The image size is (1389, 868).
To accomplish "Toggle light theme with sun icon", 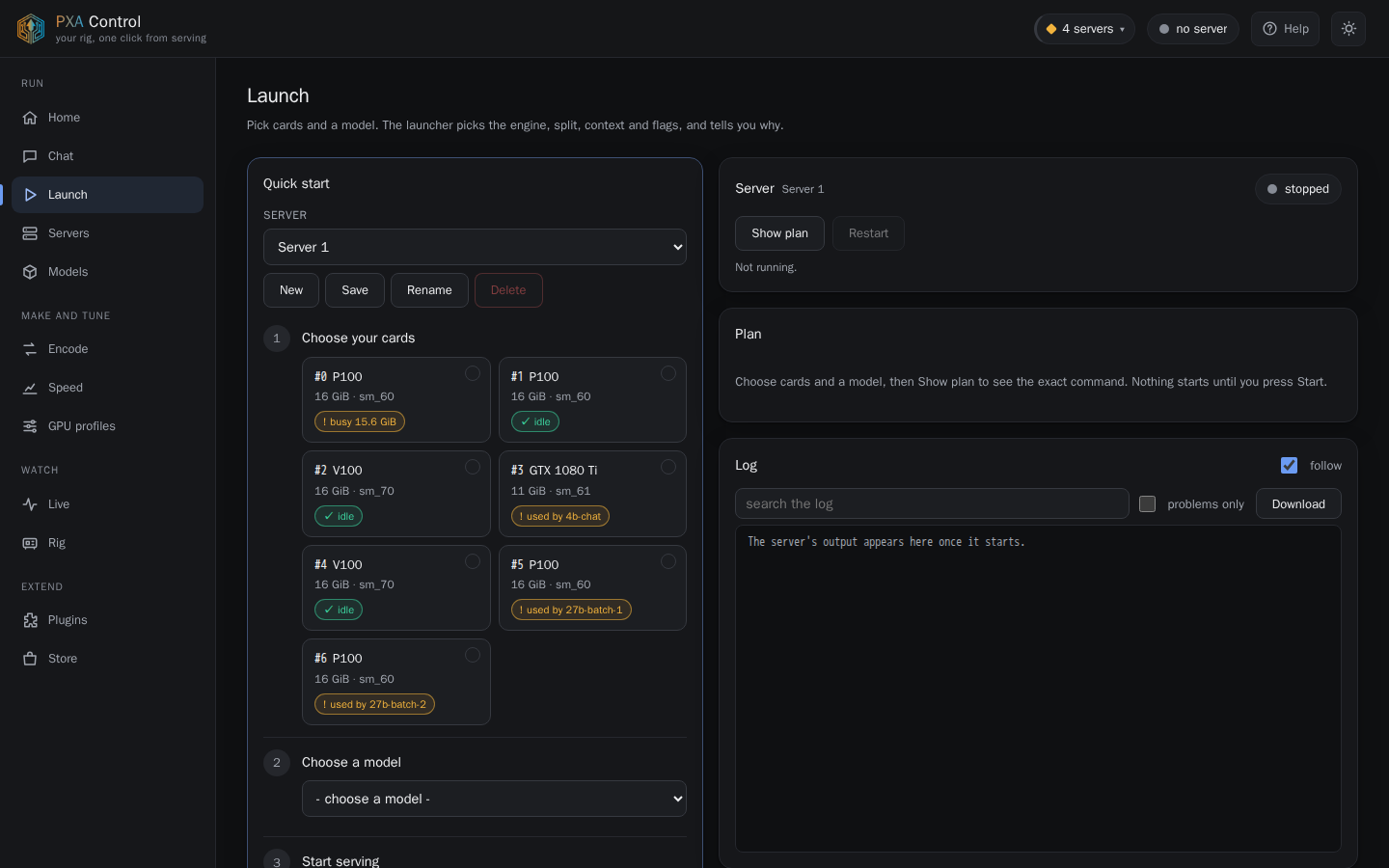I will coord(1348,29).
